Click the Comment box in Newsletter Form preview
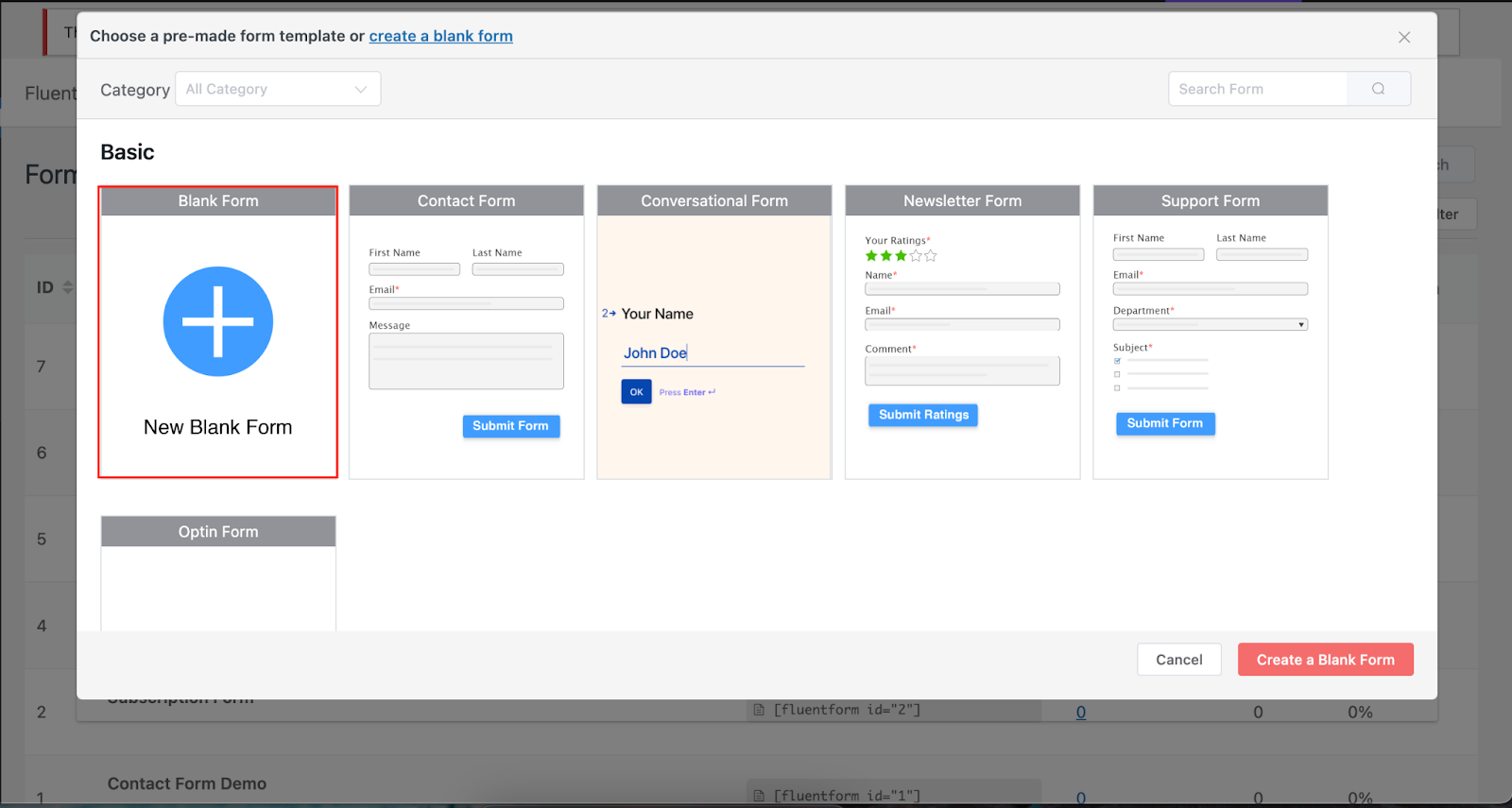The height and width of the screenshot is (808, 1512). [962, 370]
